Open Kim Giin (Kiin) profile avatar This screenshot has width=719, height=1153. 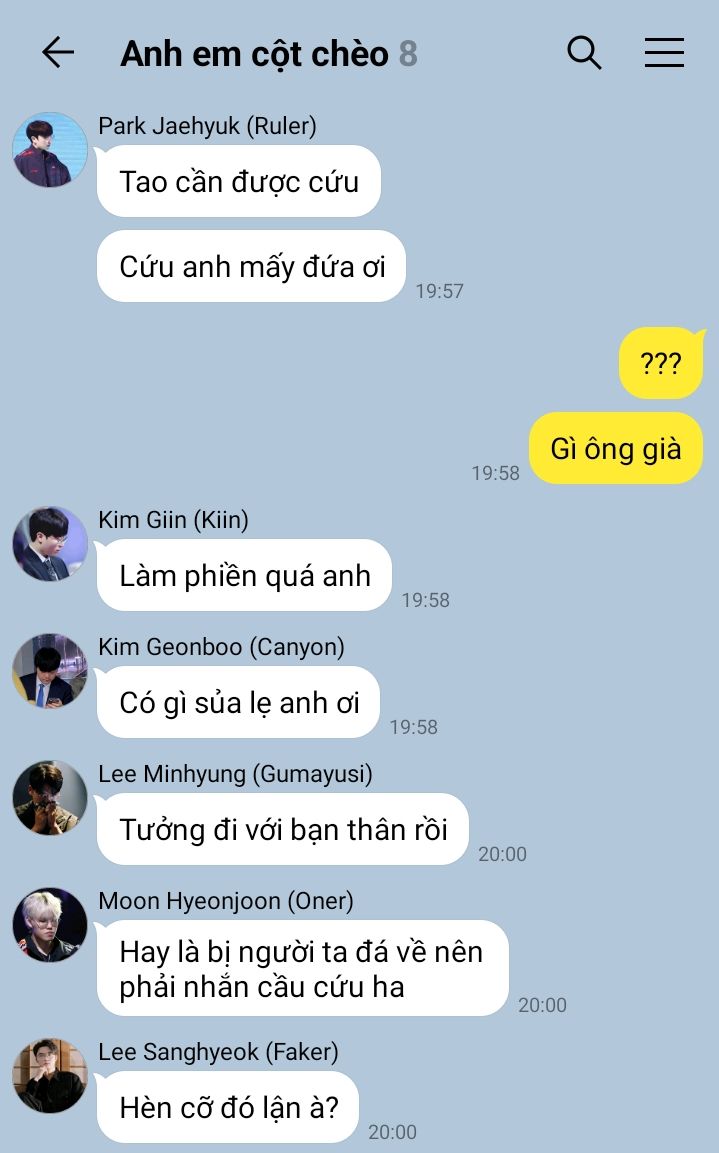coord(50,543)
